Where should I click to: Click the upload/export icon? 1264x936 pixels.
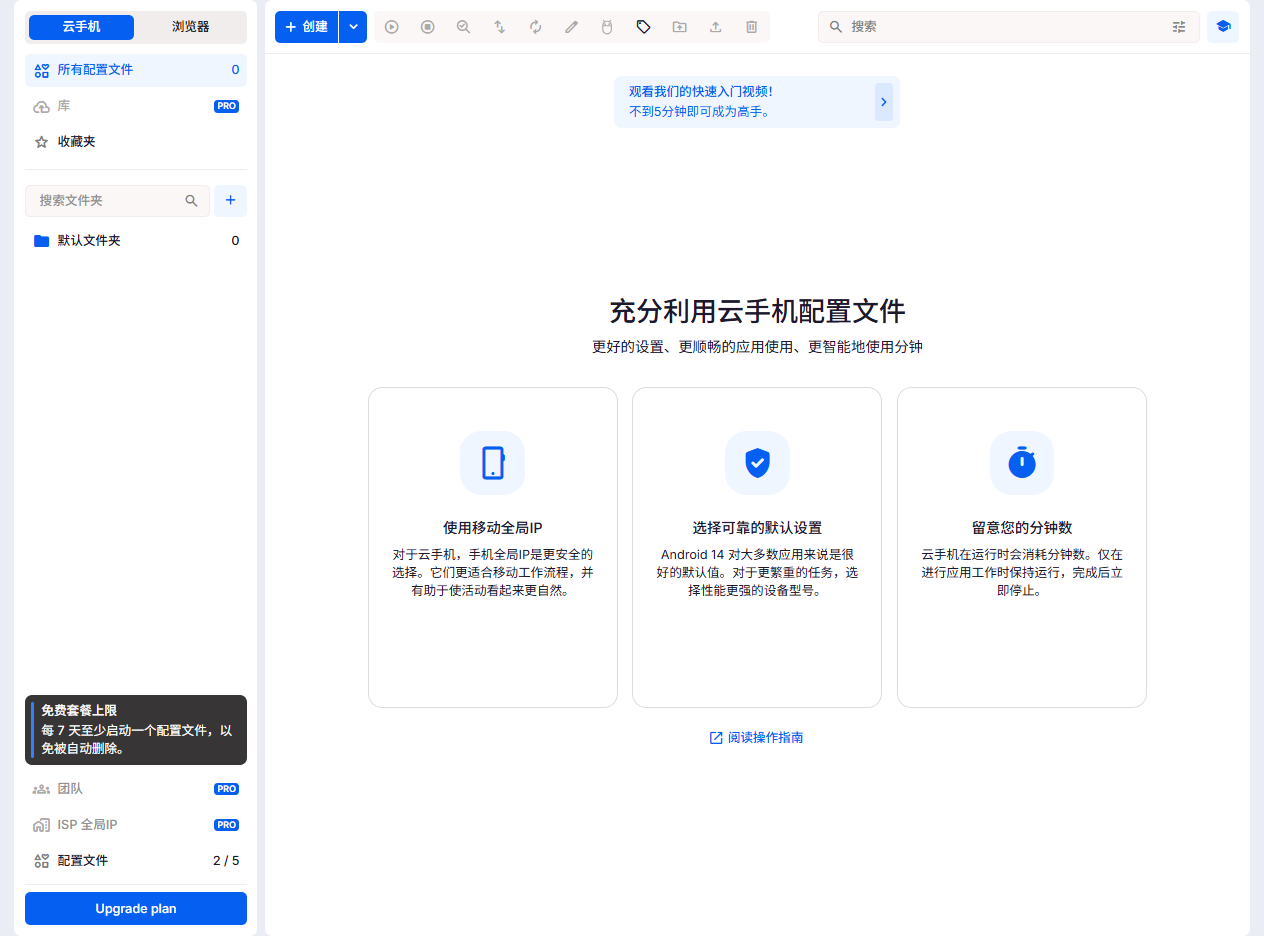[x=716, y=27]
